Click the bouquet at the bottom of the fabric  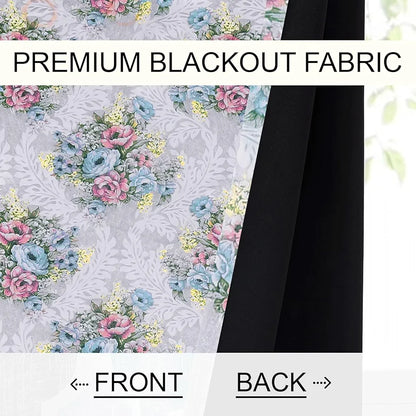point(110,320)
